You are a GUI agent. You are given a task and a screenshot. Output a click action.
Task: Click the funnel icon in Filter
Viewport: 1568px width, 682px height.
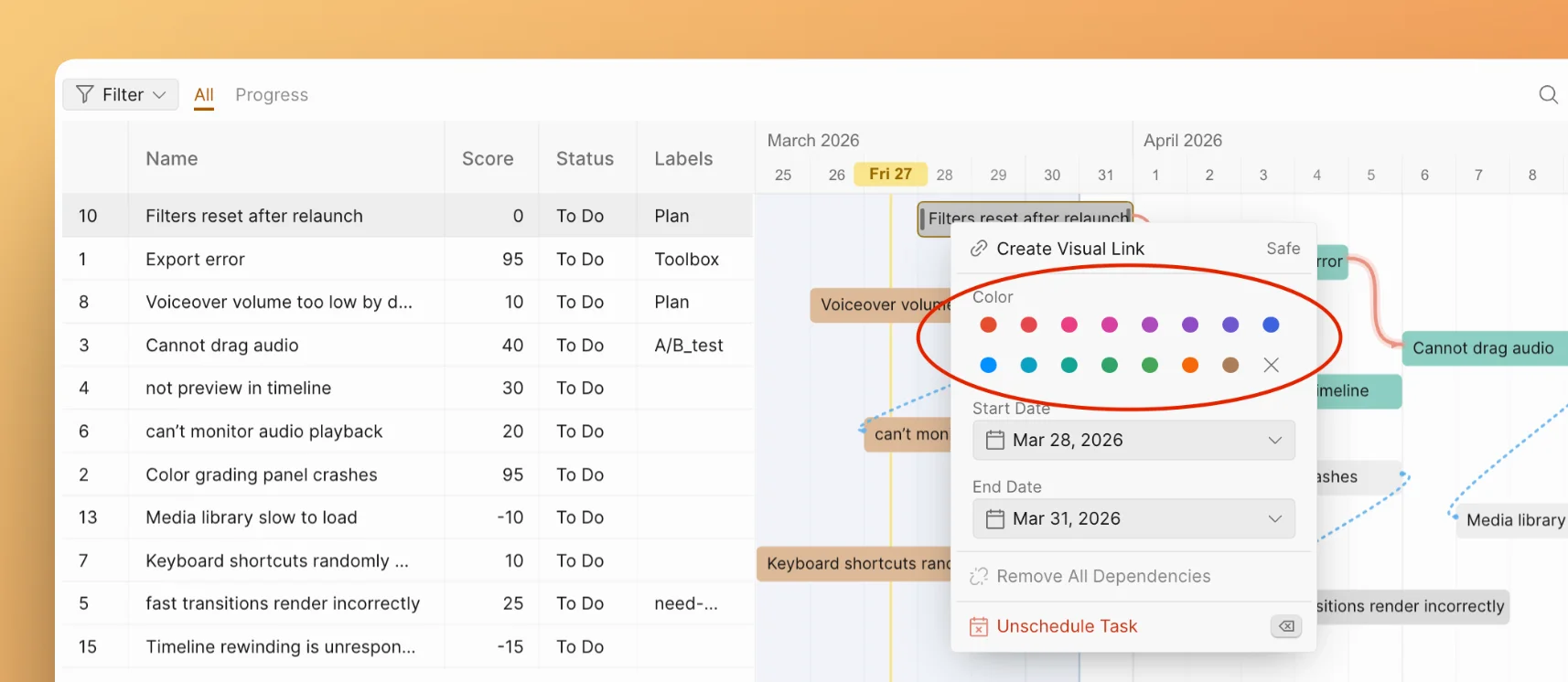85,94
